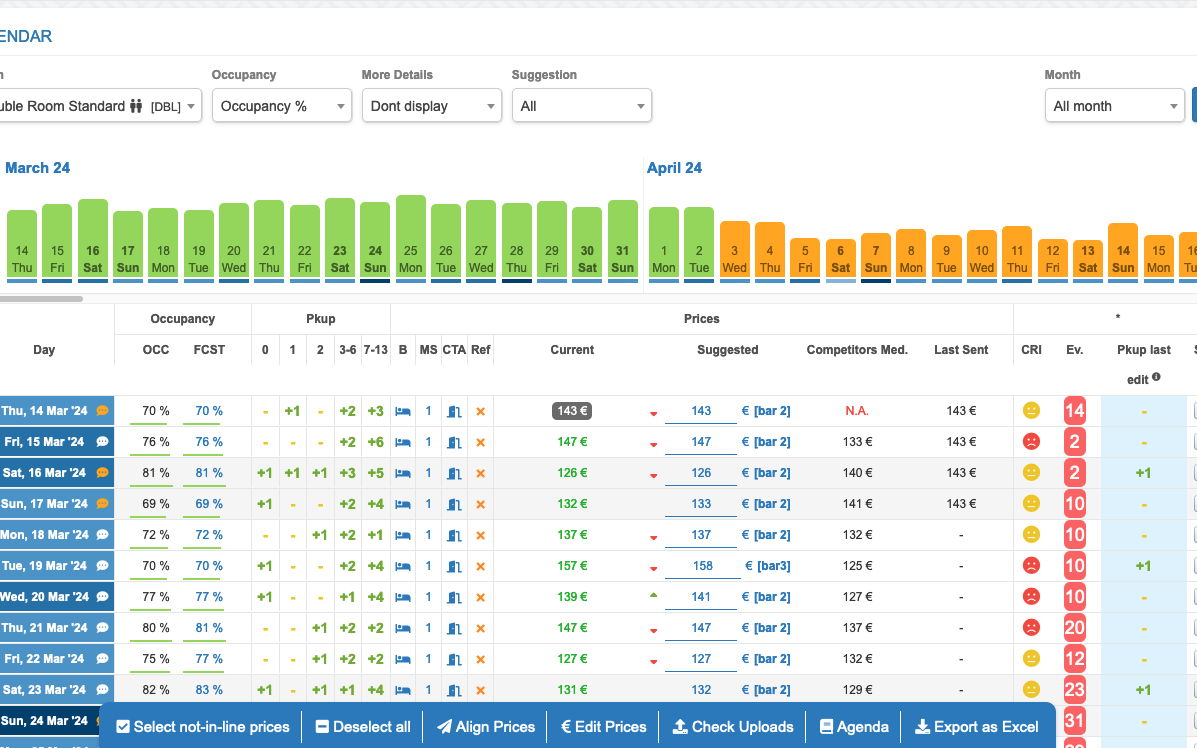Screen dimensions: 1197x748
Task: Click the yellow CRI face for Mon, 18 Mar
Action: (1031, 535)
